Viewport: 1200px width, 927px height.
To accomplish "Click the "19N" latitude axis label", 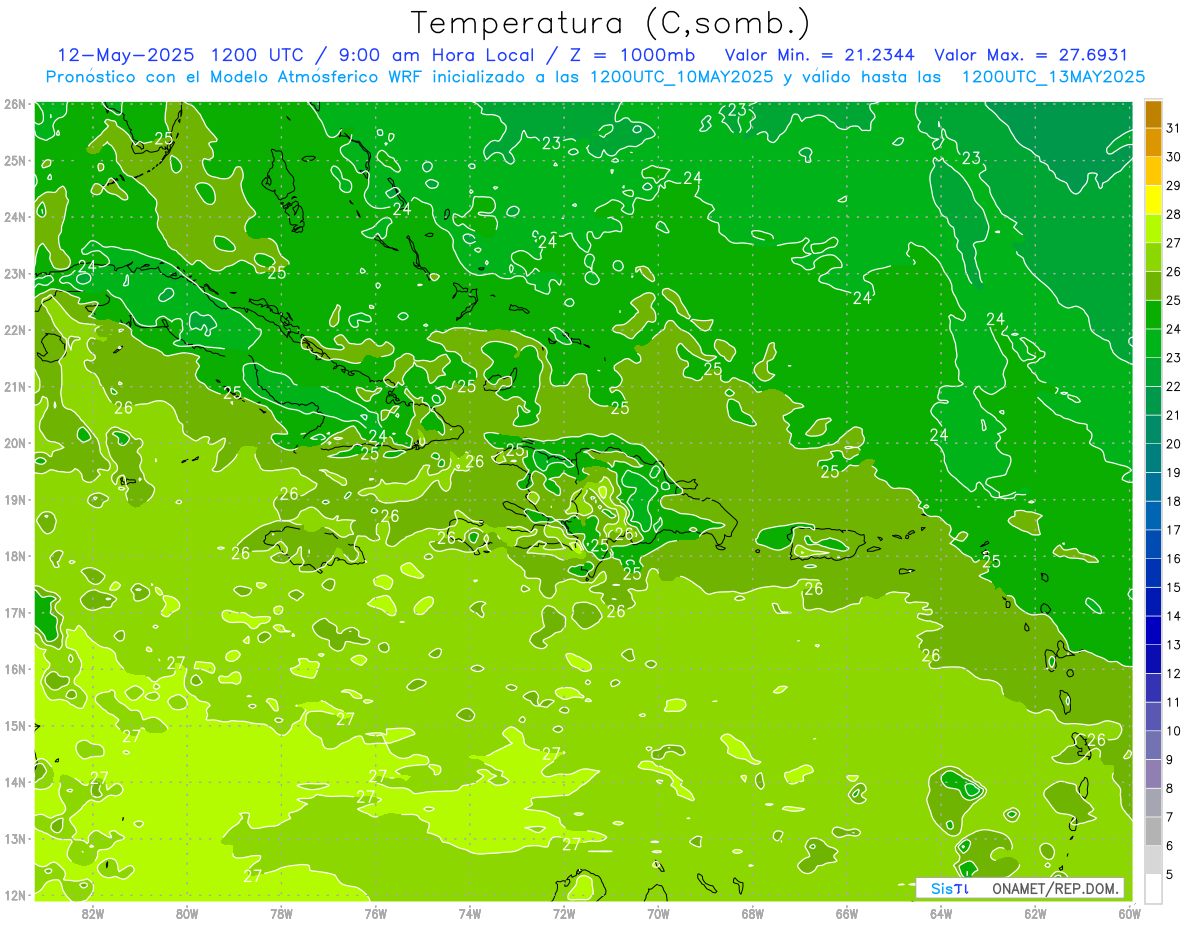I will 15,499.
